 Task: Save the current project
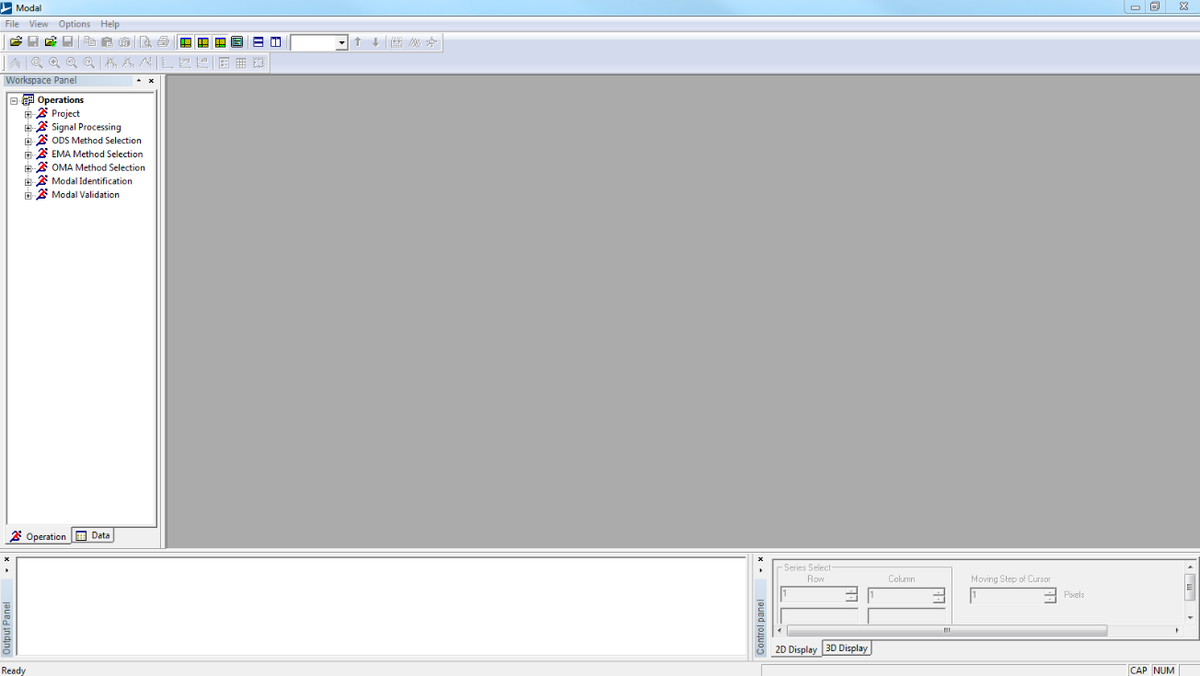point(33,42)
